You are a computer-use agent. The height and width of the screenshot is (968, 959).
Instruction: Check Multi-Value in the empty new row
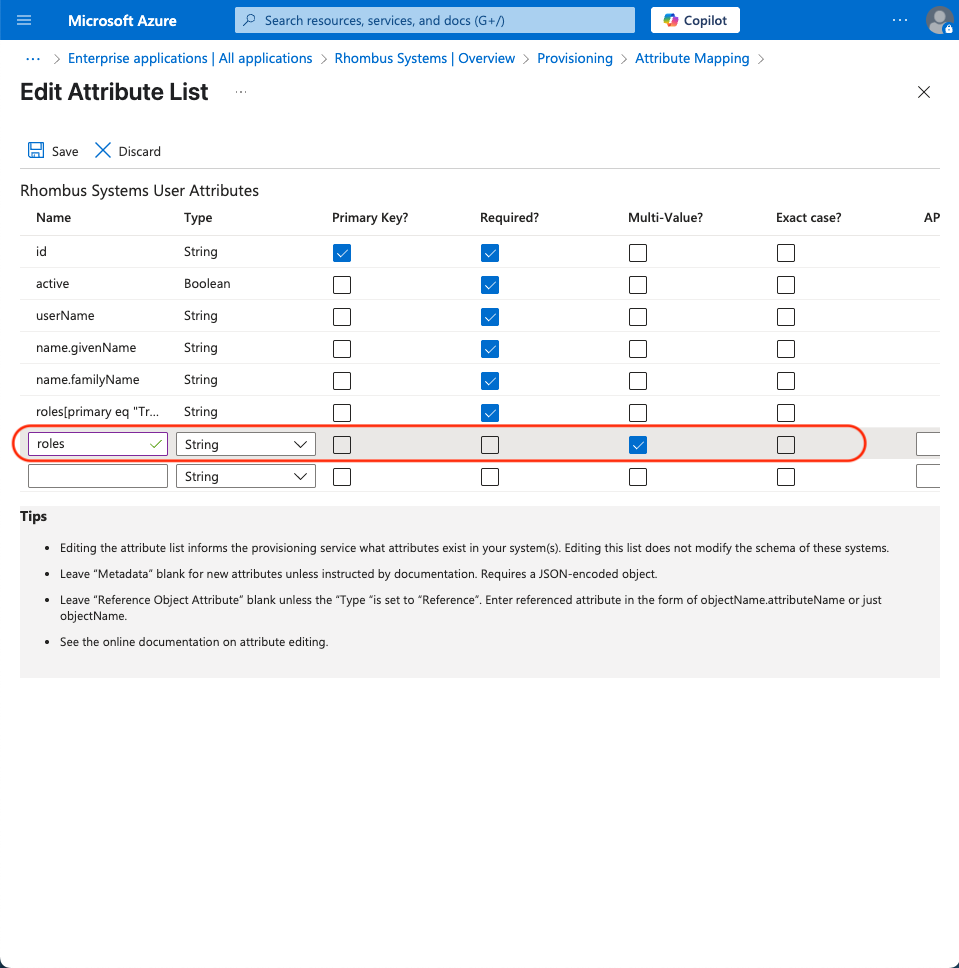638,477
